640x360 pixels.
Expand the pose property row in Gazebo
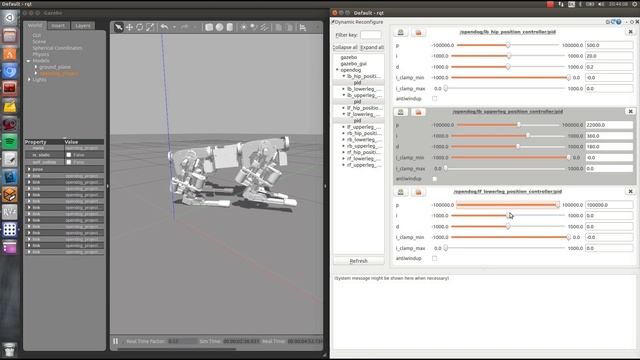(29, 169)
